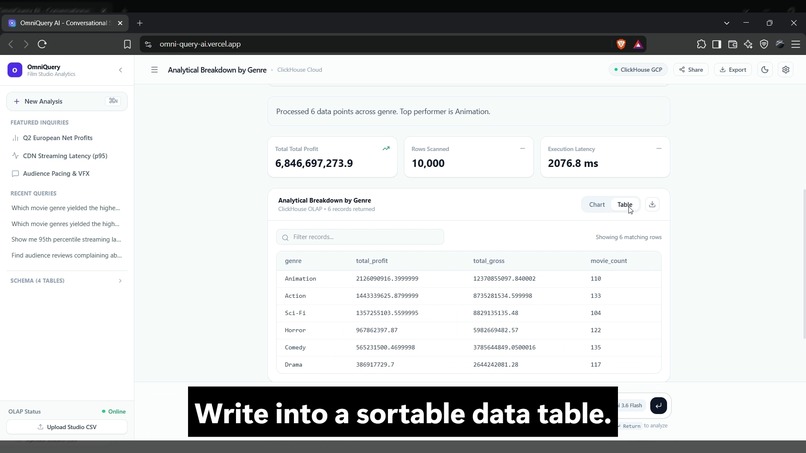Sort table by movie_count column header
Image resolution: width=806 pixels, height=453 pixels.
click(609, 261)
